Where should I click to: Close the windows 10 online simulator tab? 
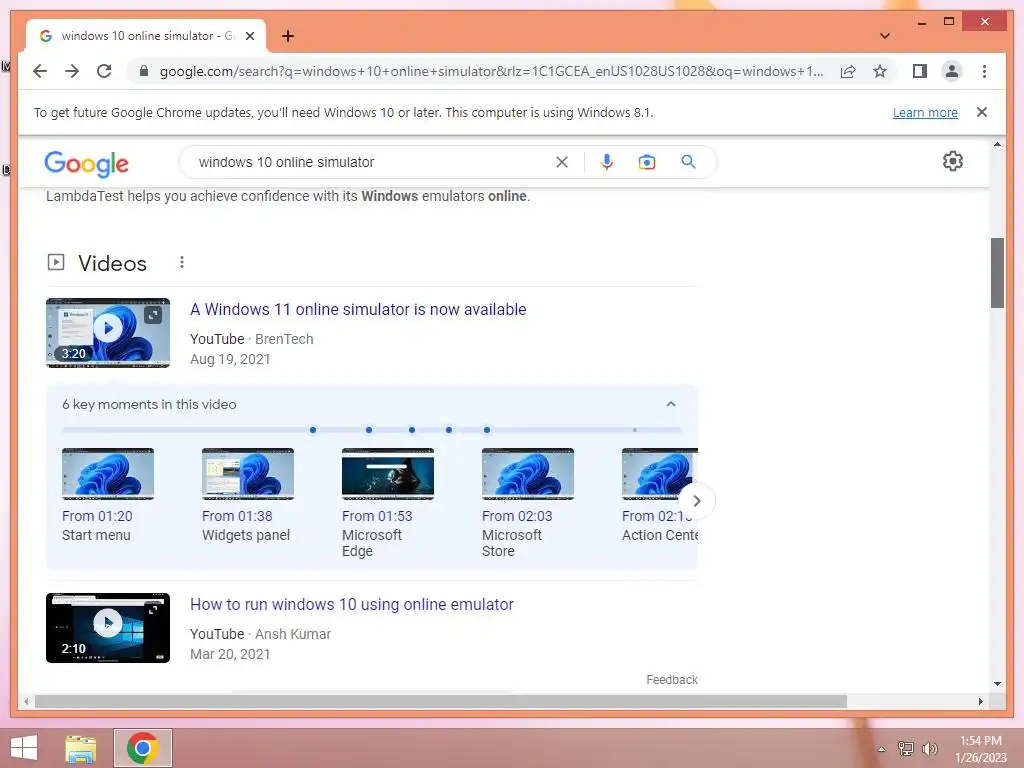pyautogui.click(x=249, y=36)
